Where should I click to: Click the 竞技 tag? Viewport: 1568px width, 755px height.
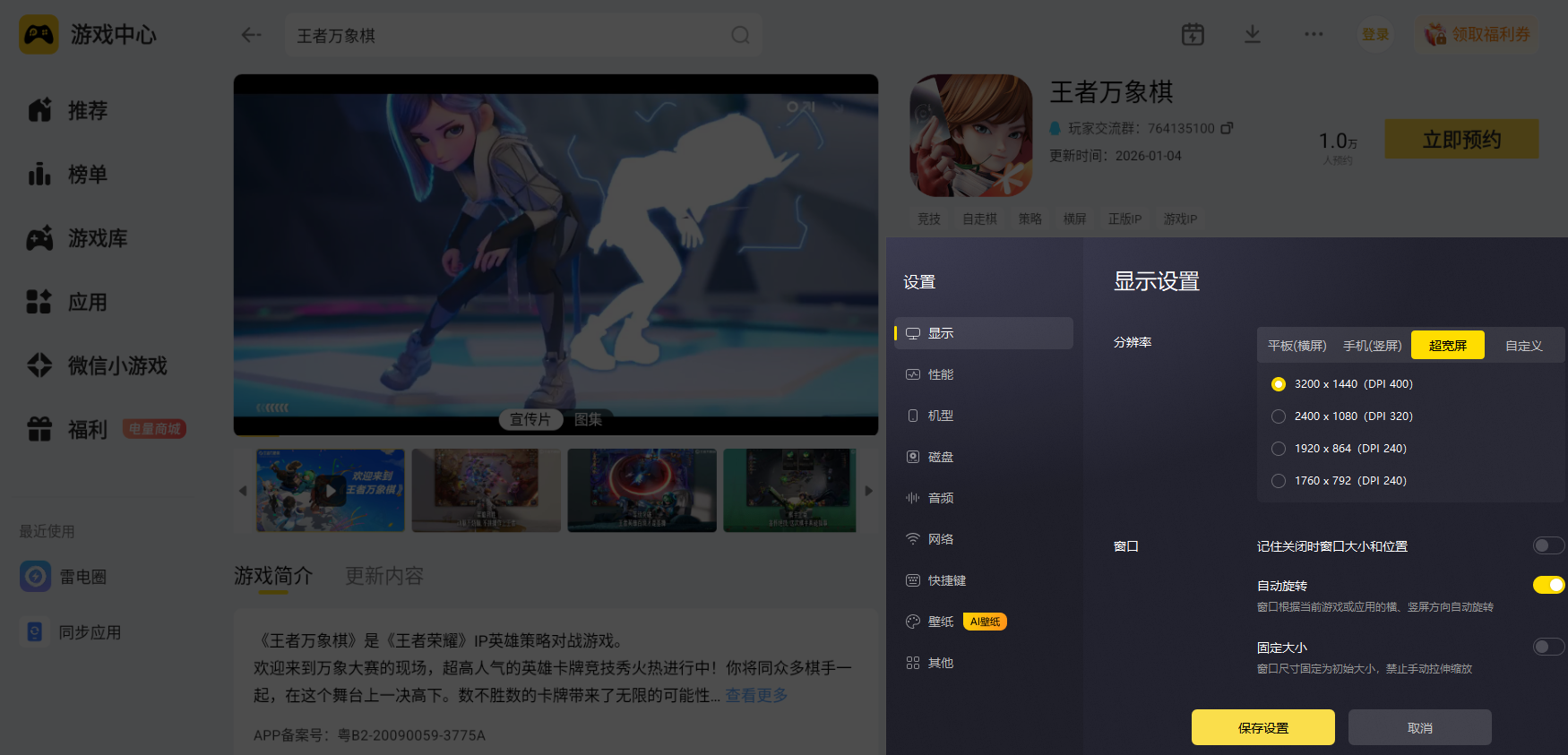(929, 219)
